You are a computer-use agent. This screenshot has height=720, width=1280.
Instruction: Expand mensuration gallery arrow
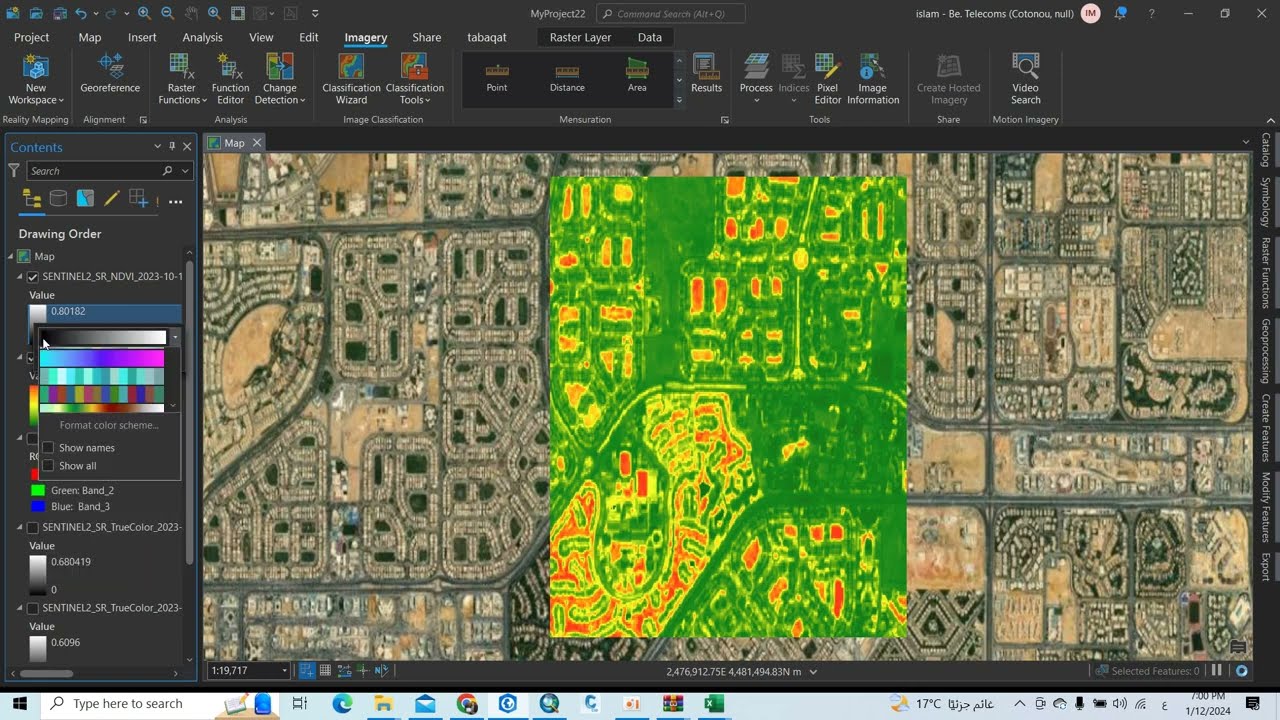click(x=679, y=100)
